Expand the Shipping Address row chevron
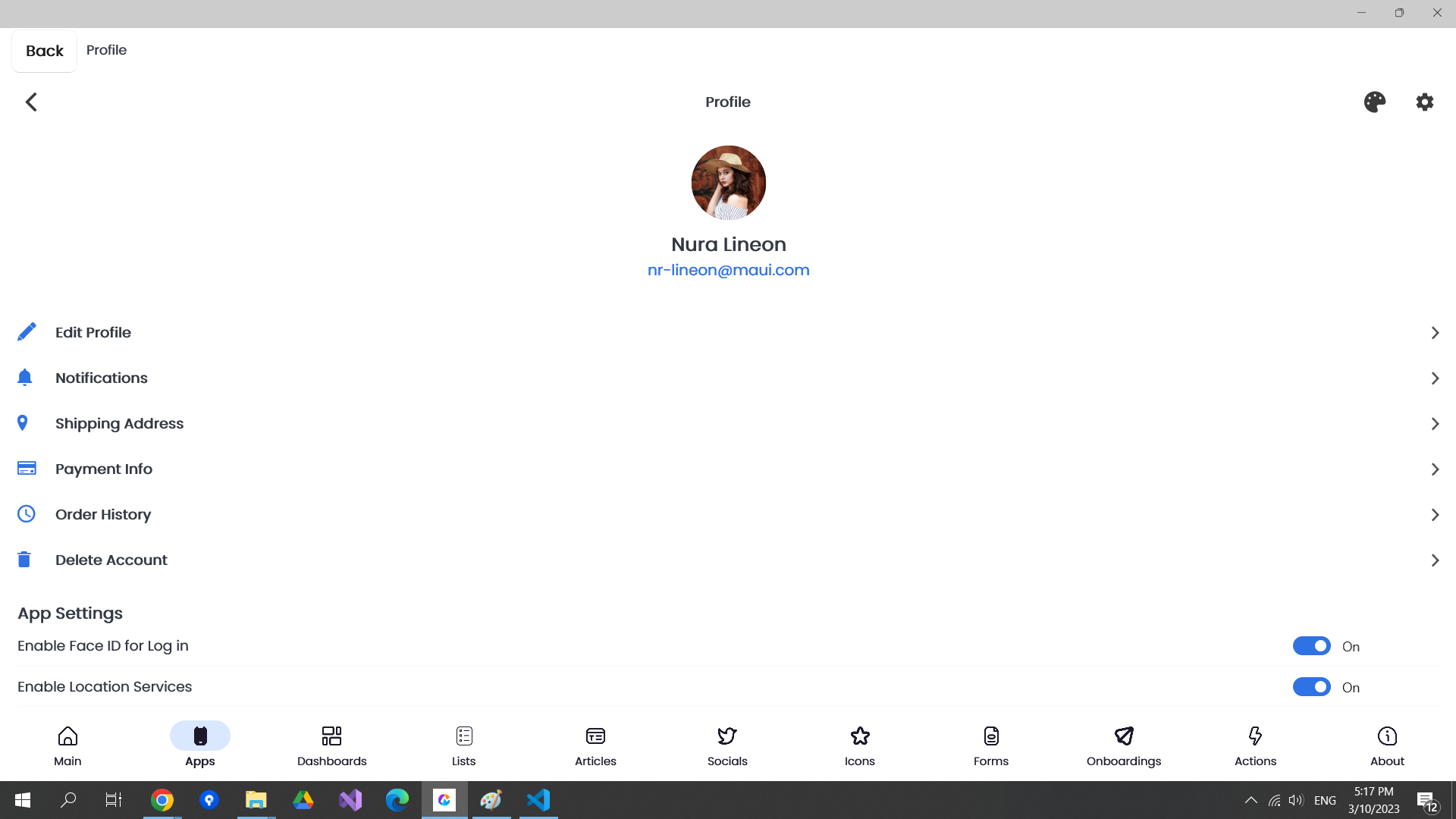Viewport: 1456px width, 819px height. tap(1435, 424)
